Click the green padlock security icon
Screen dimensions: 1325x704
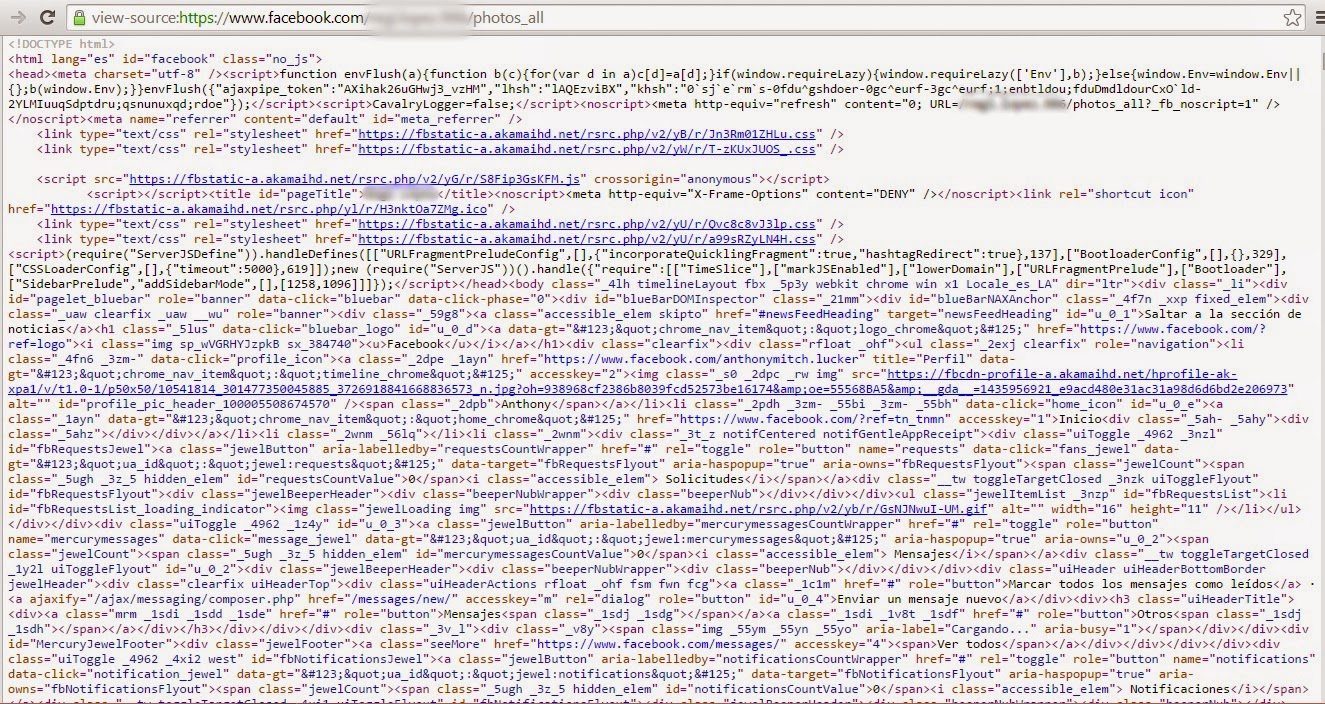tap(79, 18)
